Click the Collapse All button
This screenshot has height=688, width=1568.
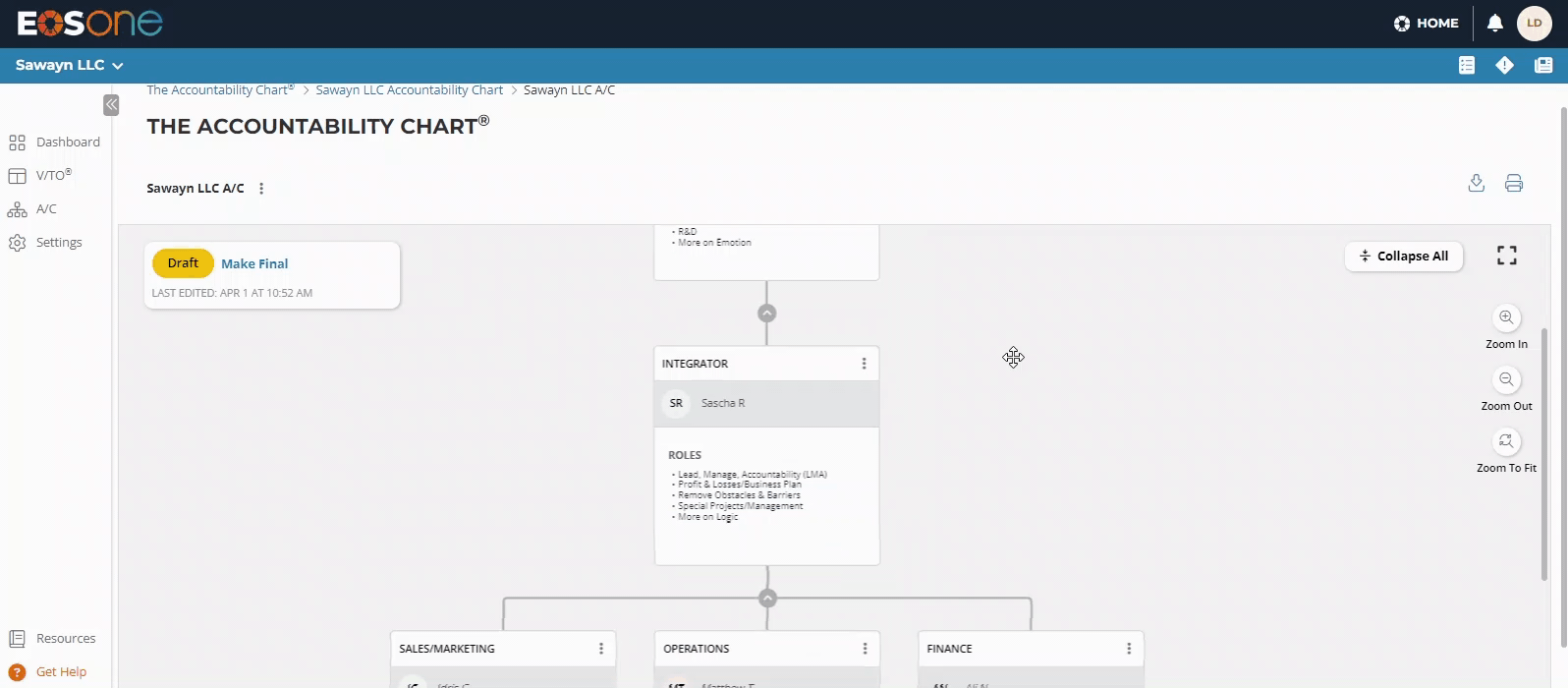tap(1403, 256)
